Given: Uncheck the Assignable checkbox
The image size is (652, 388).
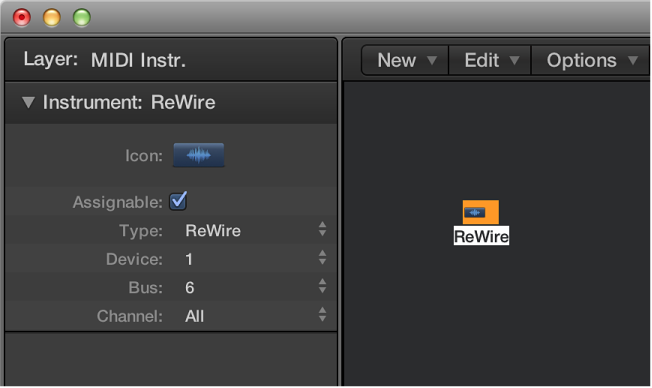Looking at the screenshot, I should pos(178,202).
